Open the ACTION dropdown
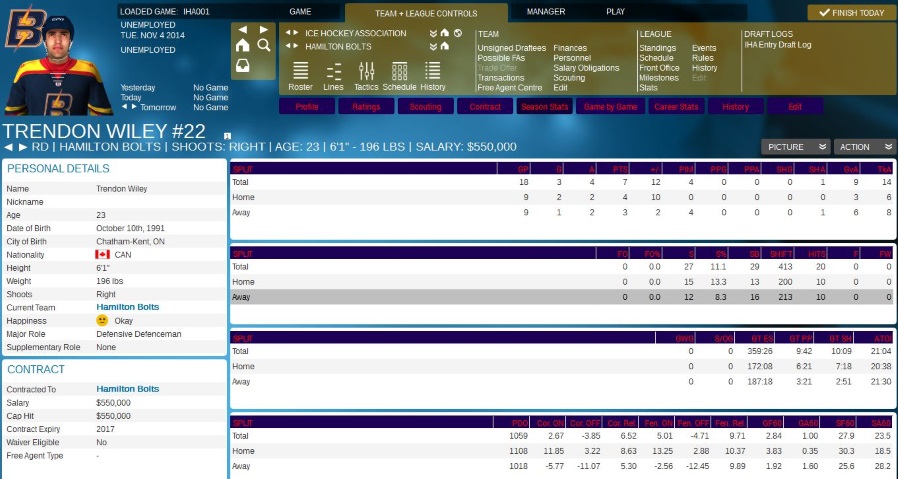The width and height of the screenshot is (898, 479). click(x=864, y=147)
